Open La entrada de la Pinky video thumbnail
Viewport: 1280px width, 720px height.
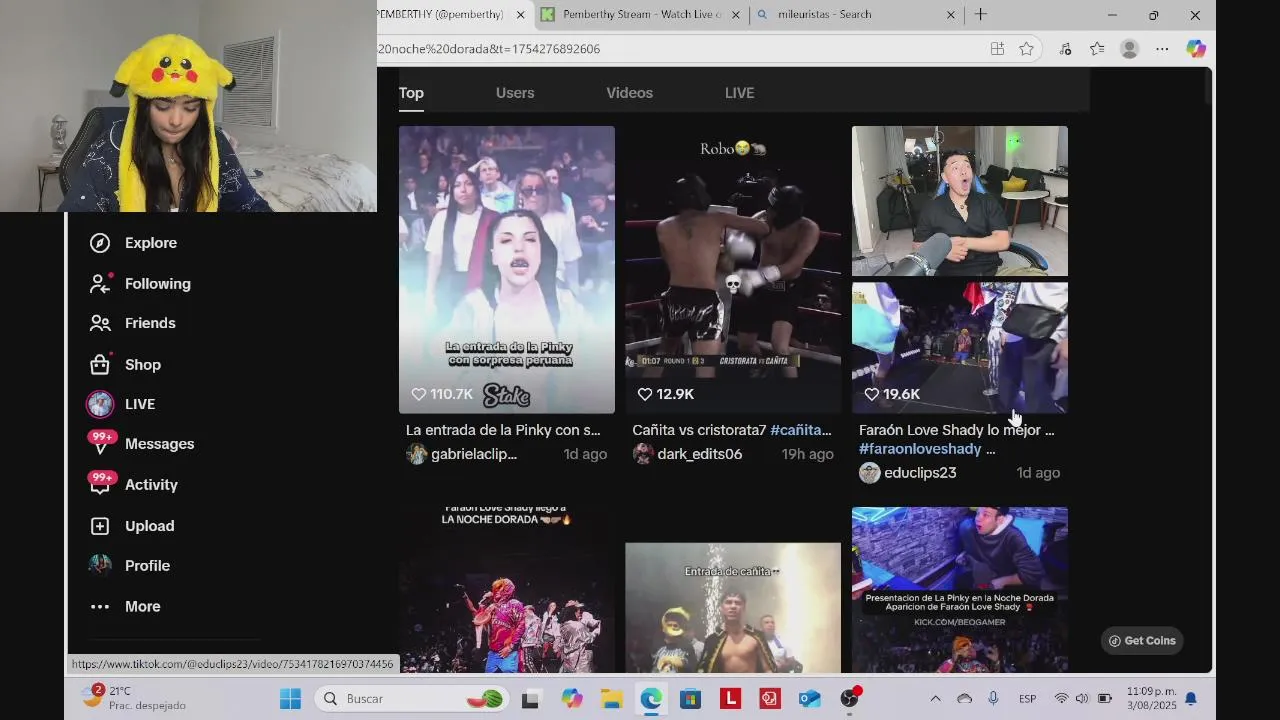(x=507, y=270)
